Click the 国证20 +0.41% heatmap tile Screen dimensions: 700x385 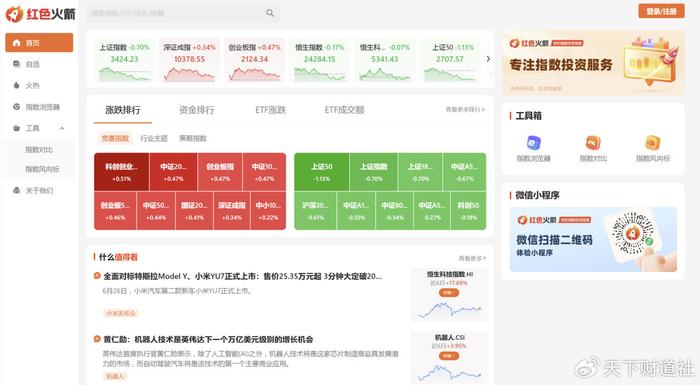click(x=194, y=211)
